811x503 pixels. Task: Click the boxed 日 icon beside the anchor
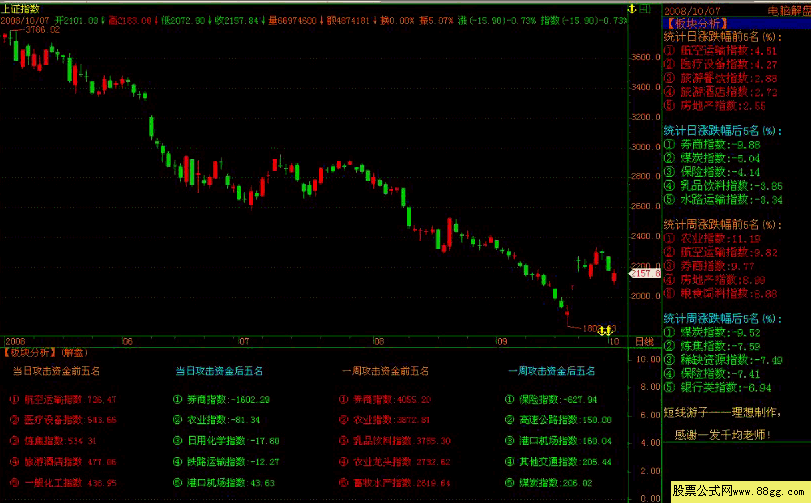click(645, 9)
